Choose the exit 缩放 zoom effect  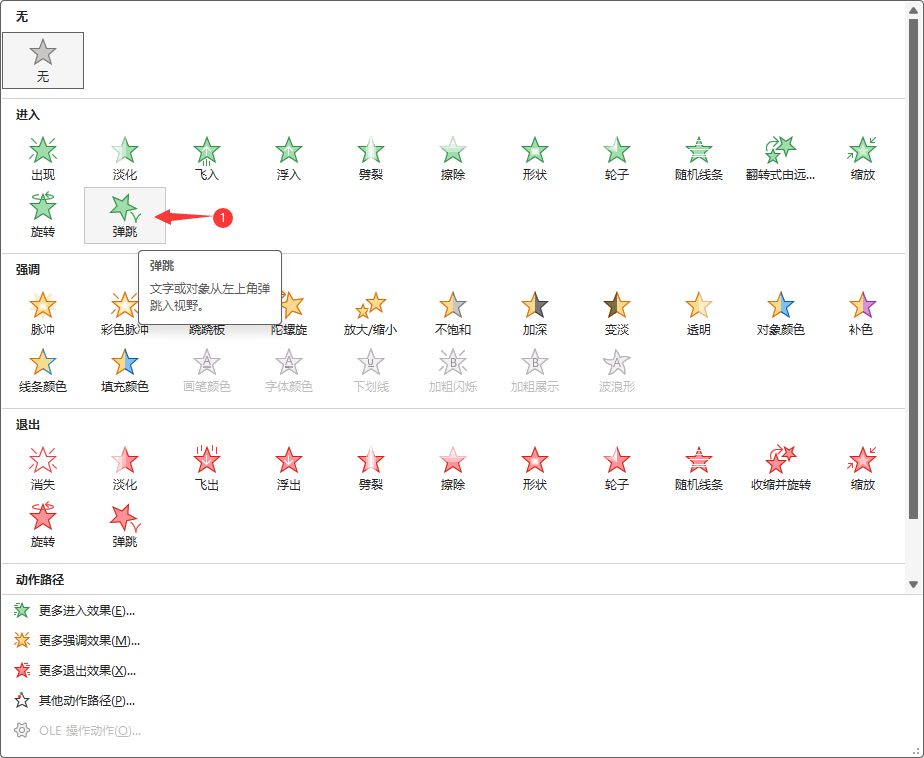(x=862, y=469)
